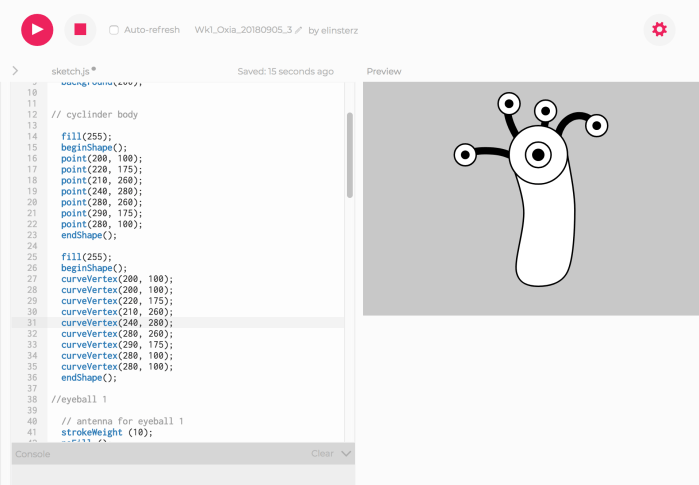Click sketch title Wk1_Oxia_20180905_3

[x=243, y=30]
